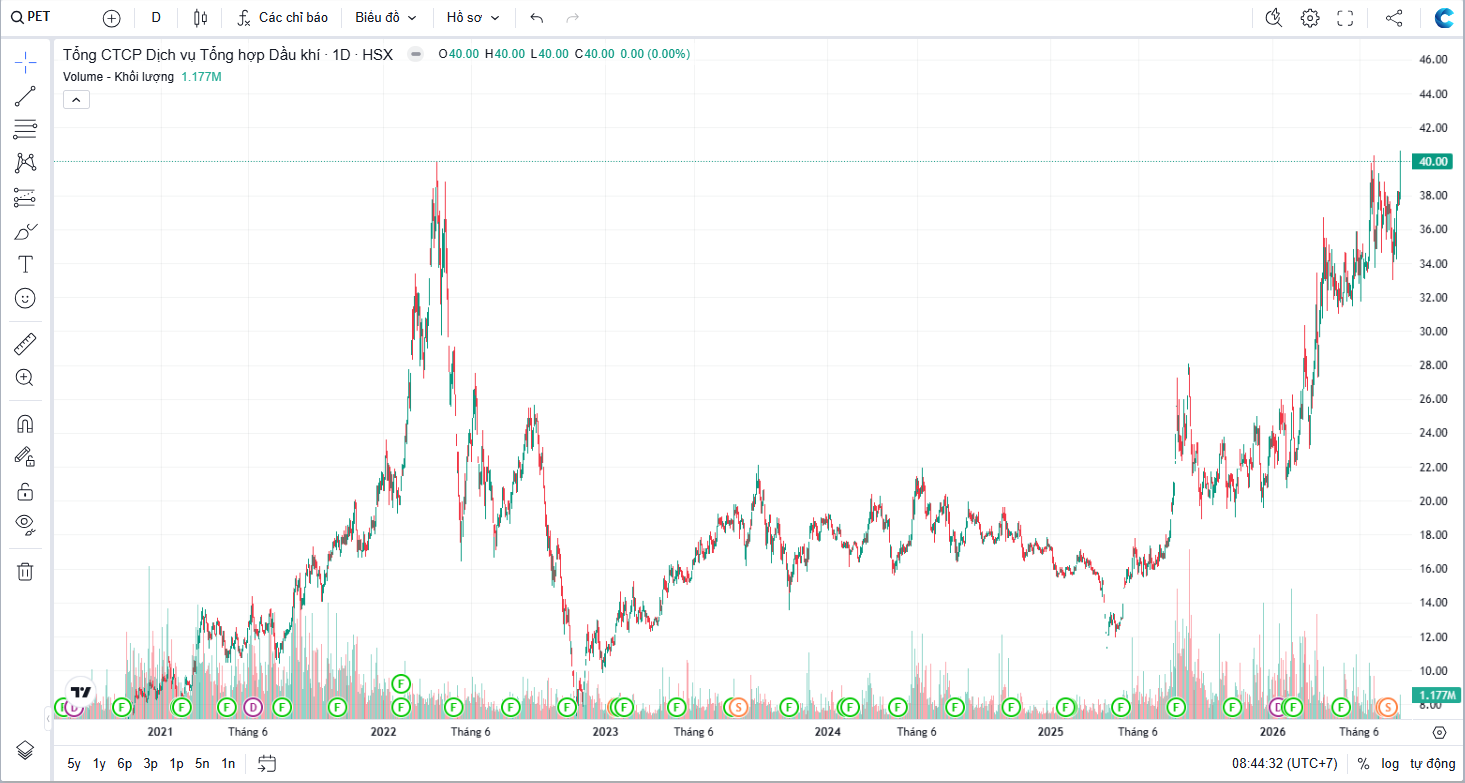Click the blue C logo icon
Screen dimensions: 1465x783
pyautogui.click(x=1444, y=18)
